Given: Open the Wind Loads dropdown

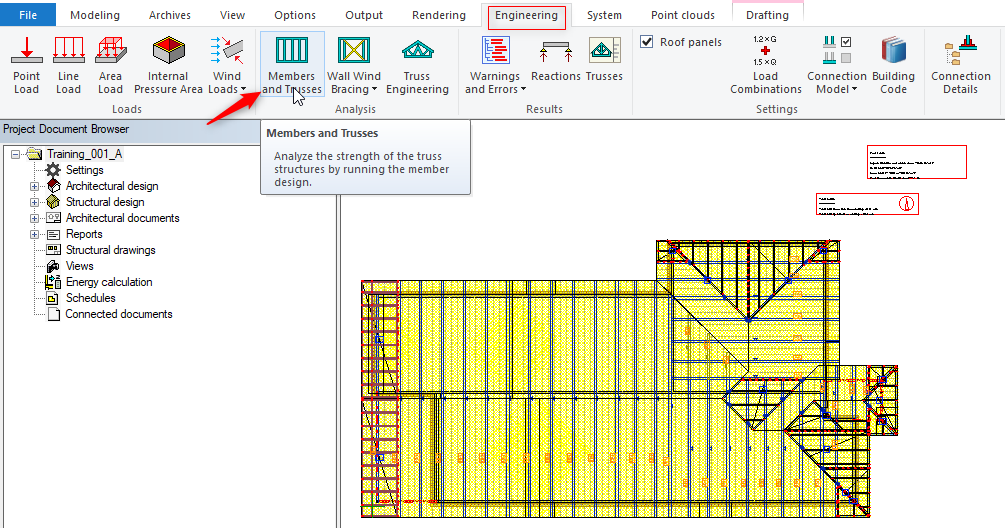Looking at the screenshot, I should (227, 89).
